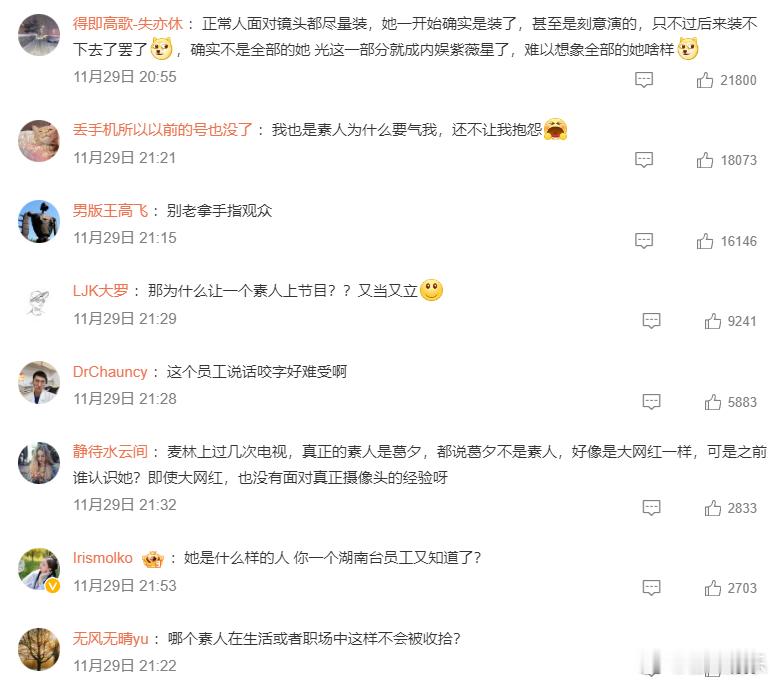Like the comment with 18073 likes
The height and width of the screenshot is (683, 775).
tap(705, 160)
